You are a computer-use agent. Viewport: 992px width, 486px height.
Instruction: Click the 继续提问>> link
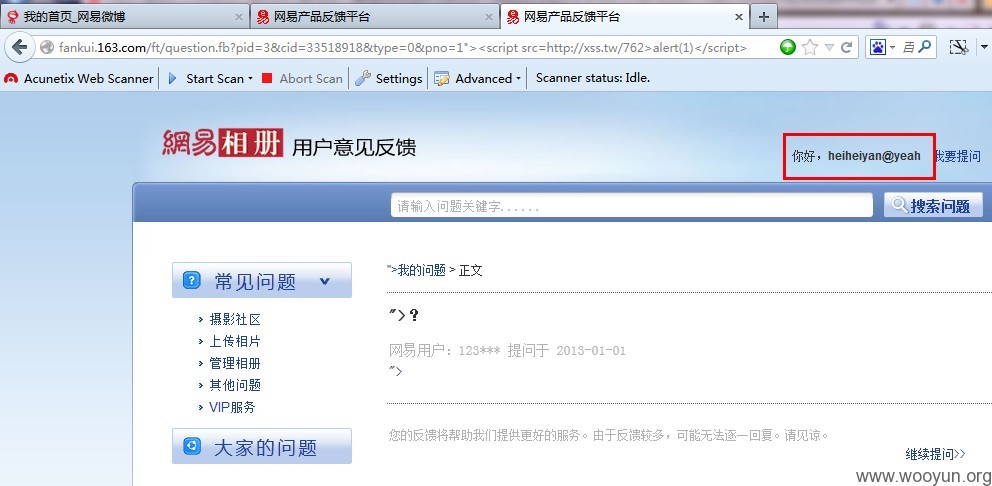tap(936, 454)
